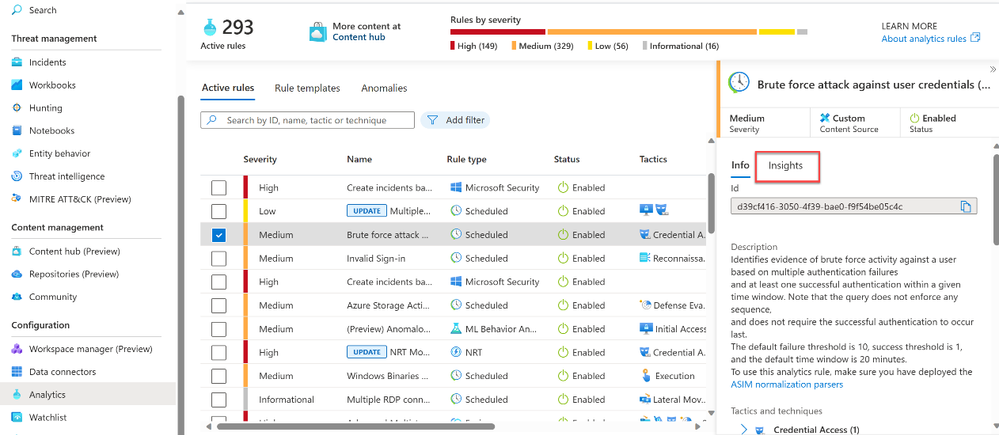999x435 pixels.
Task: Open MITRE ATT&CK (Preview)
Action: [x=80, y=199]
